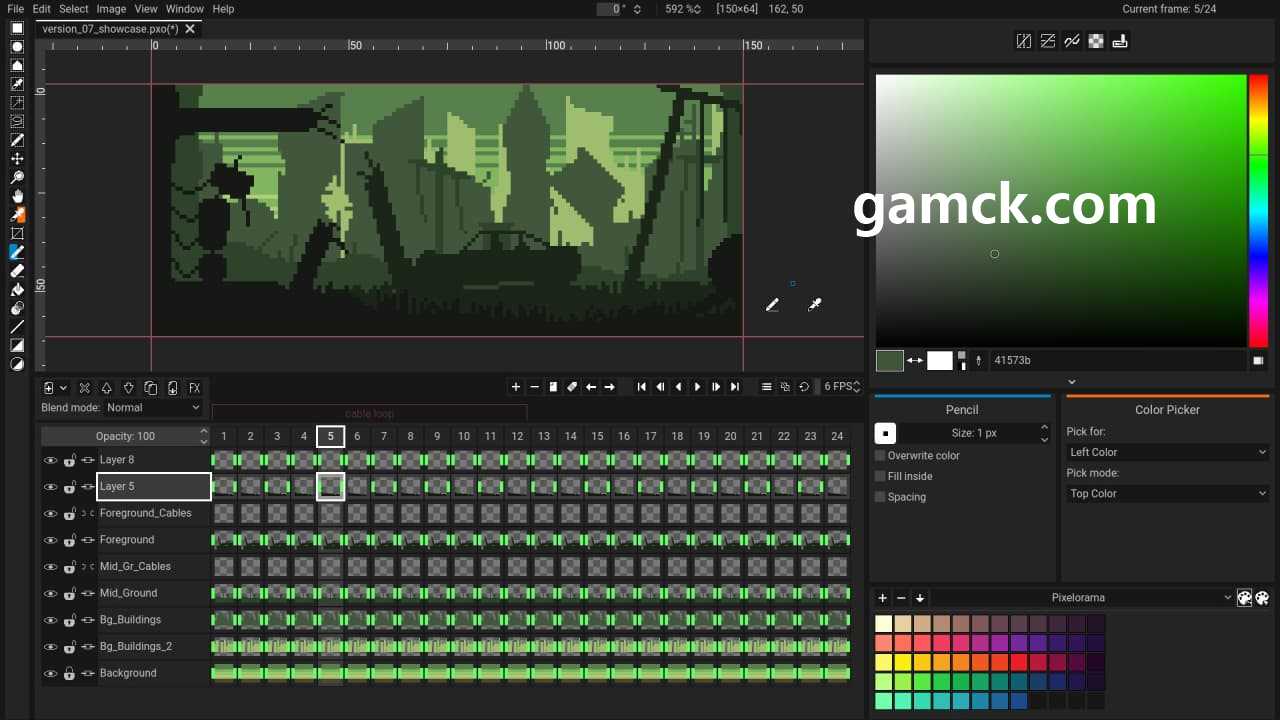The height and width of the screenshot is (720, 1280).
Task: Expand color picker options chevron
Action: pos(1072,382)
